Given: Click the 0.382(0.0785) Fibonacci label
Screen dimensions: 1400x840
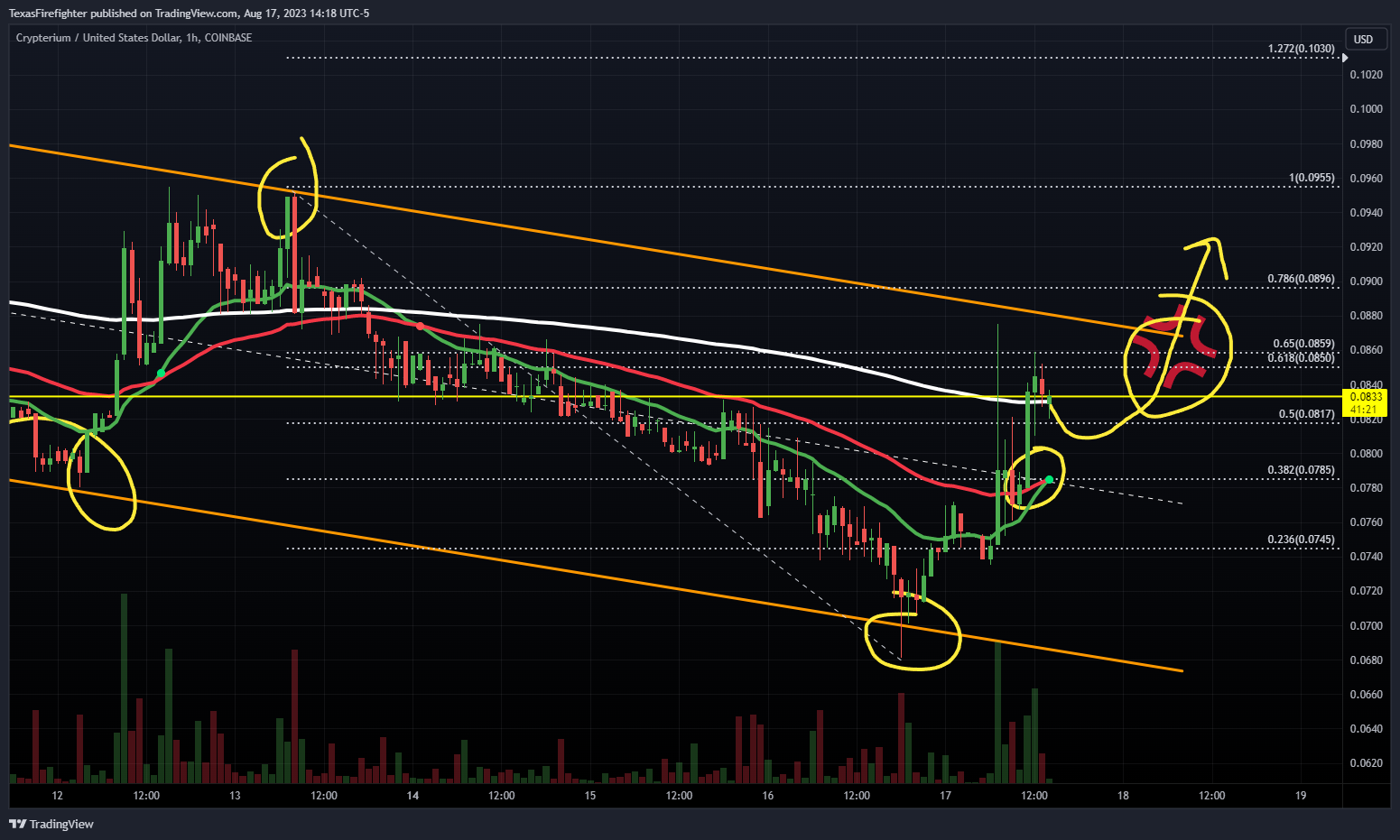Looking at the screenshot, I should (1301, 470).
